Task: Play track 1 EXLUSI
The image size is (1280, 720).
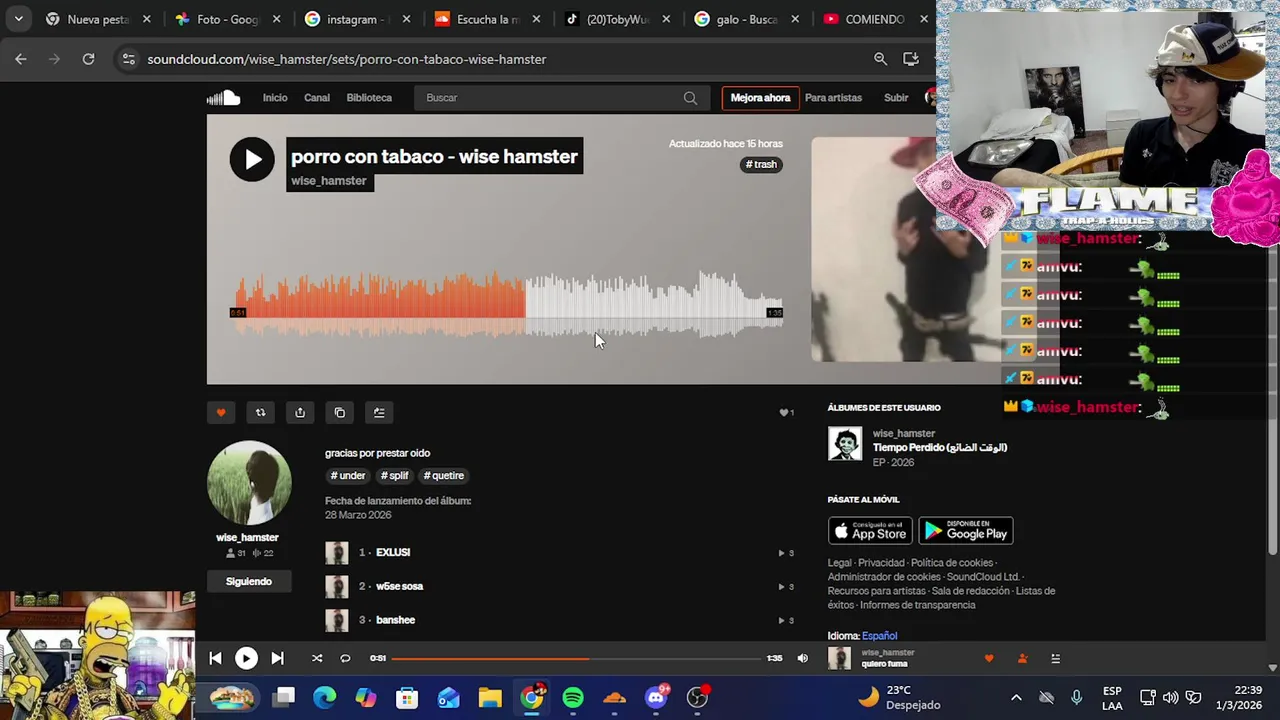Action: [393, 552]
